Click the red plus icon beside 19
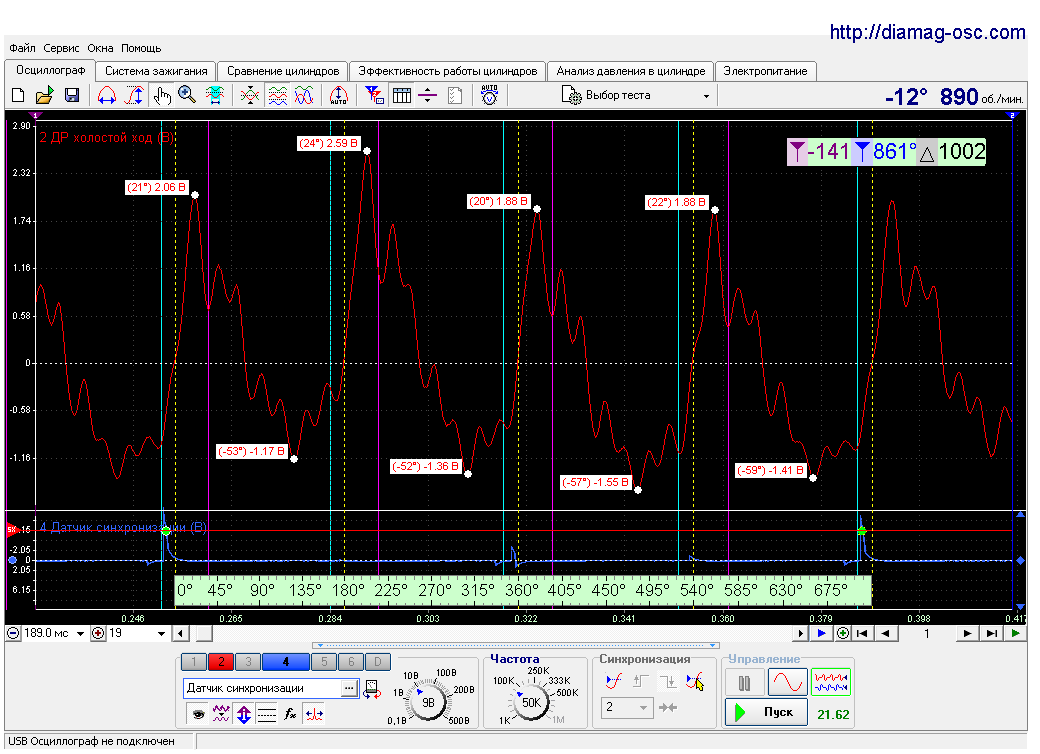1040x754 pixels. tap(98, 633)
